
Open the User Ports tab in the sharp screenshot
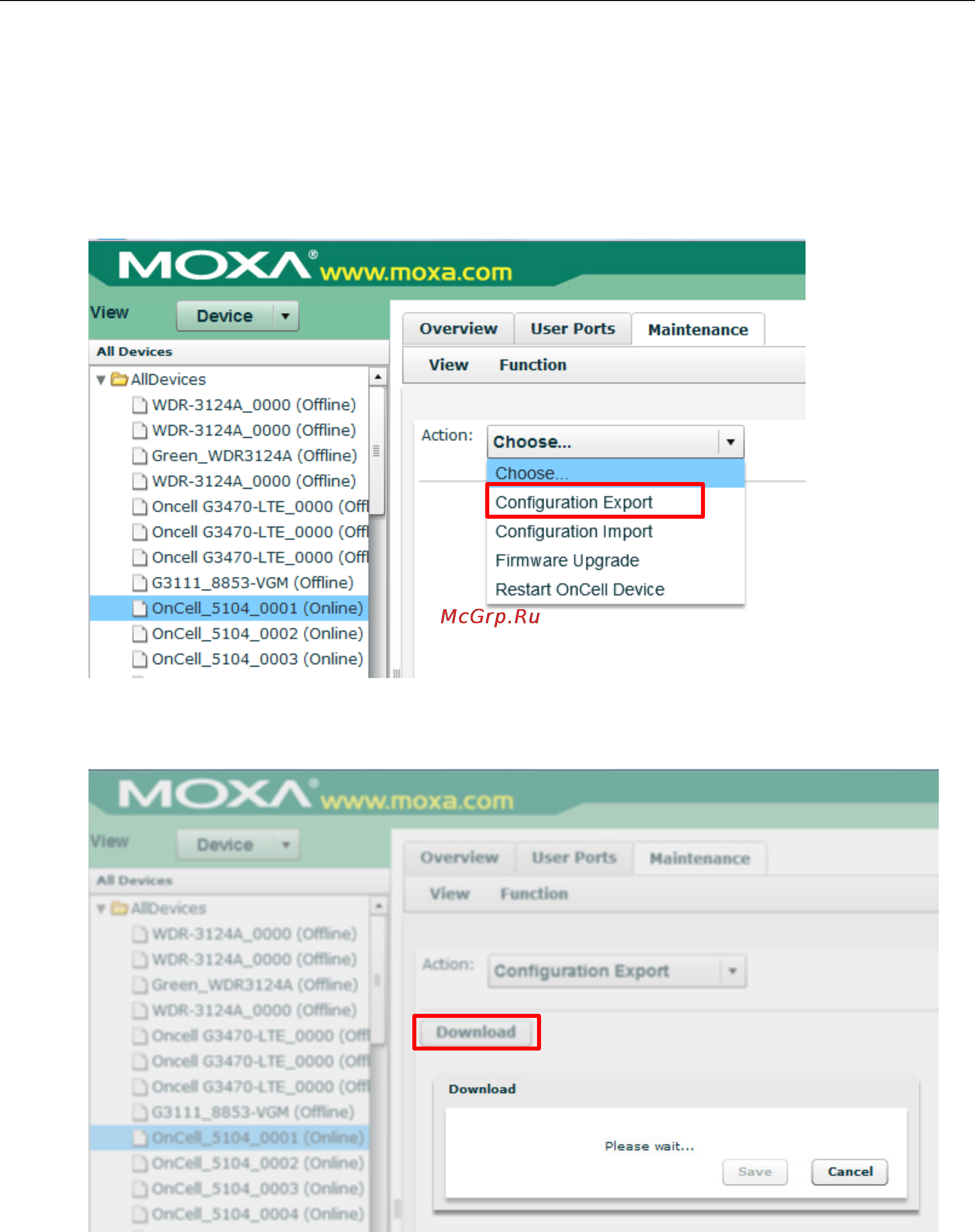[x=573, y=329]
